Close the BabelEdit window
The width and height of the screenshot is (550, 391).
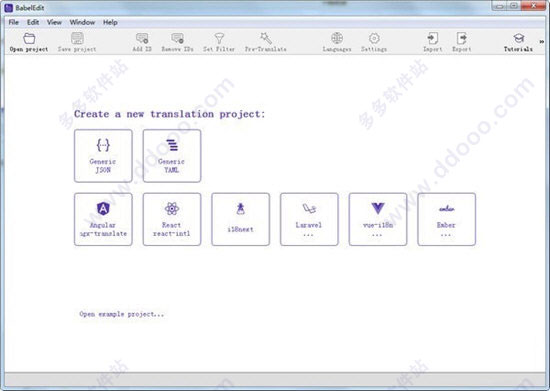point(533,6)
